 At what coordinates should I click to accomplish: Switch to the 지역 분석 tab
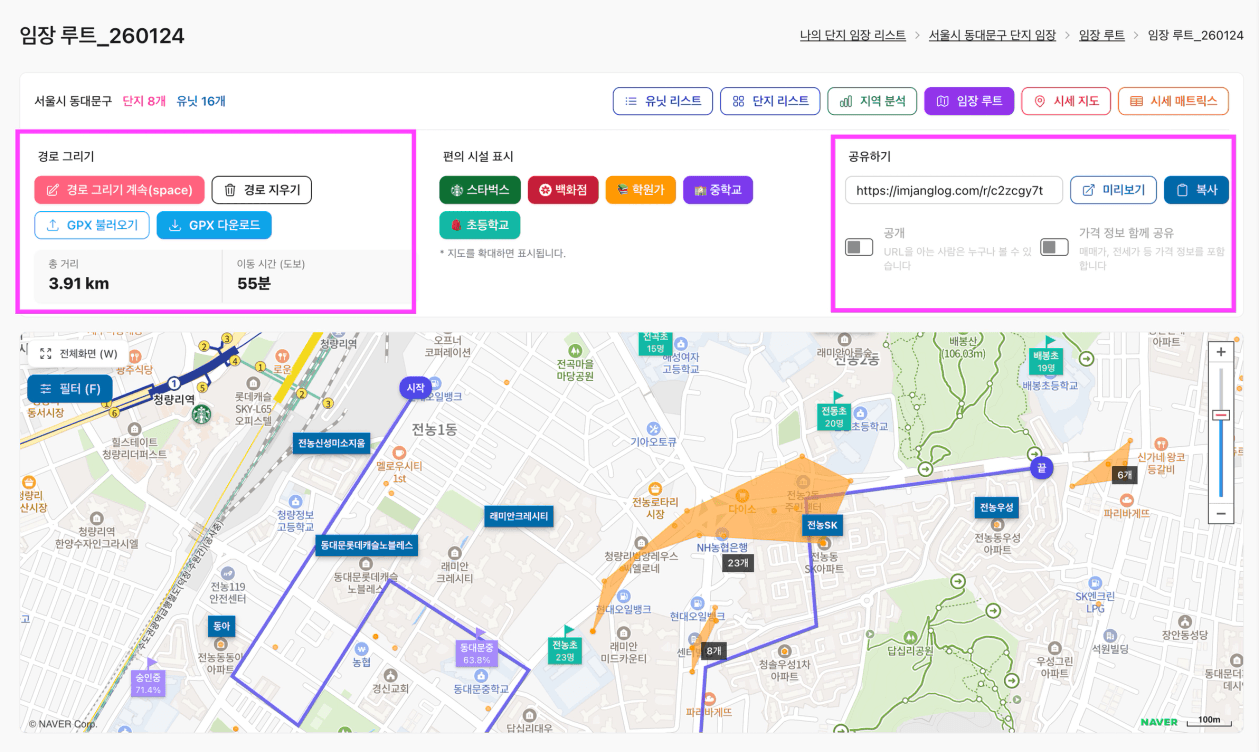(872, 101)
